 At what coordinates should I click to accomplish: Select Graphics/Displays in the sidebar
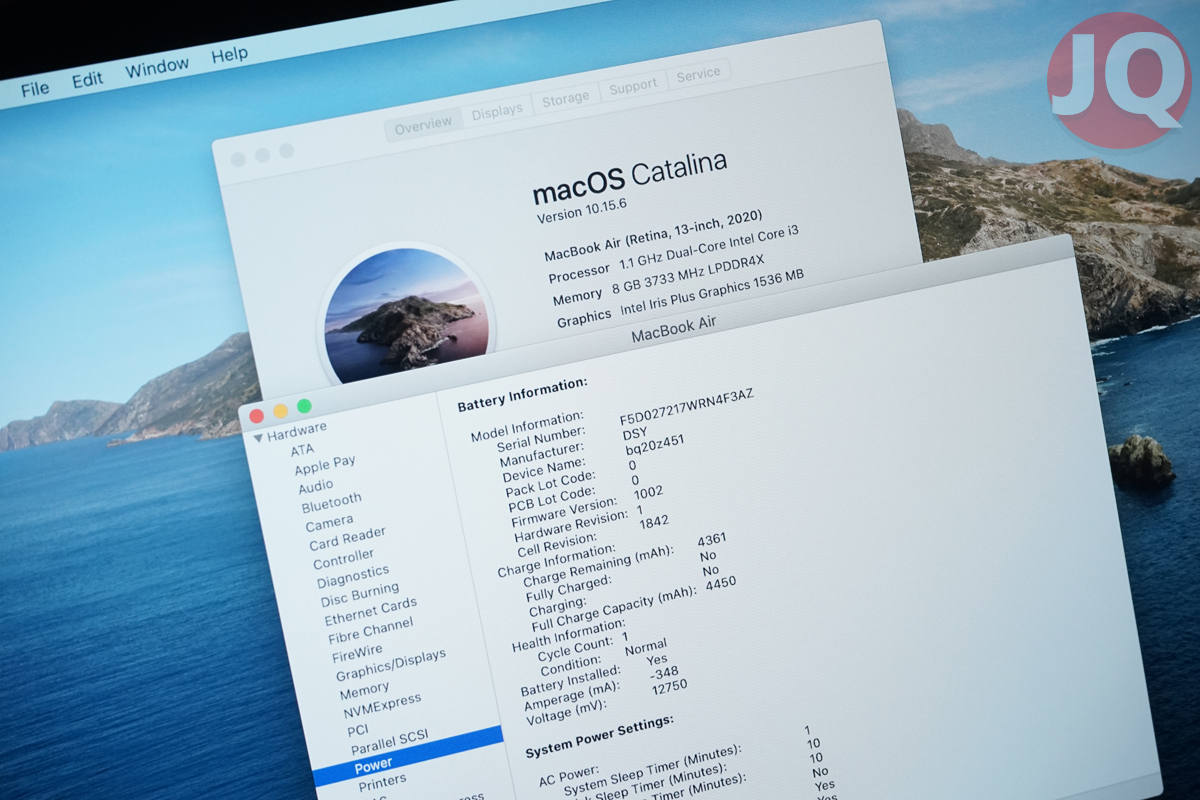[x=391, y=666]
